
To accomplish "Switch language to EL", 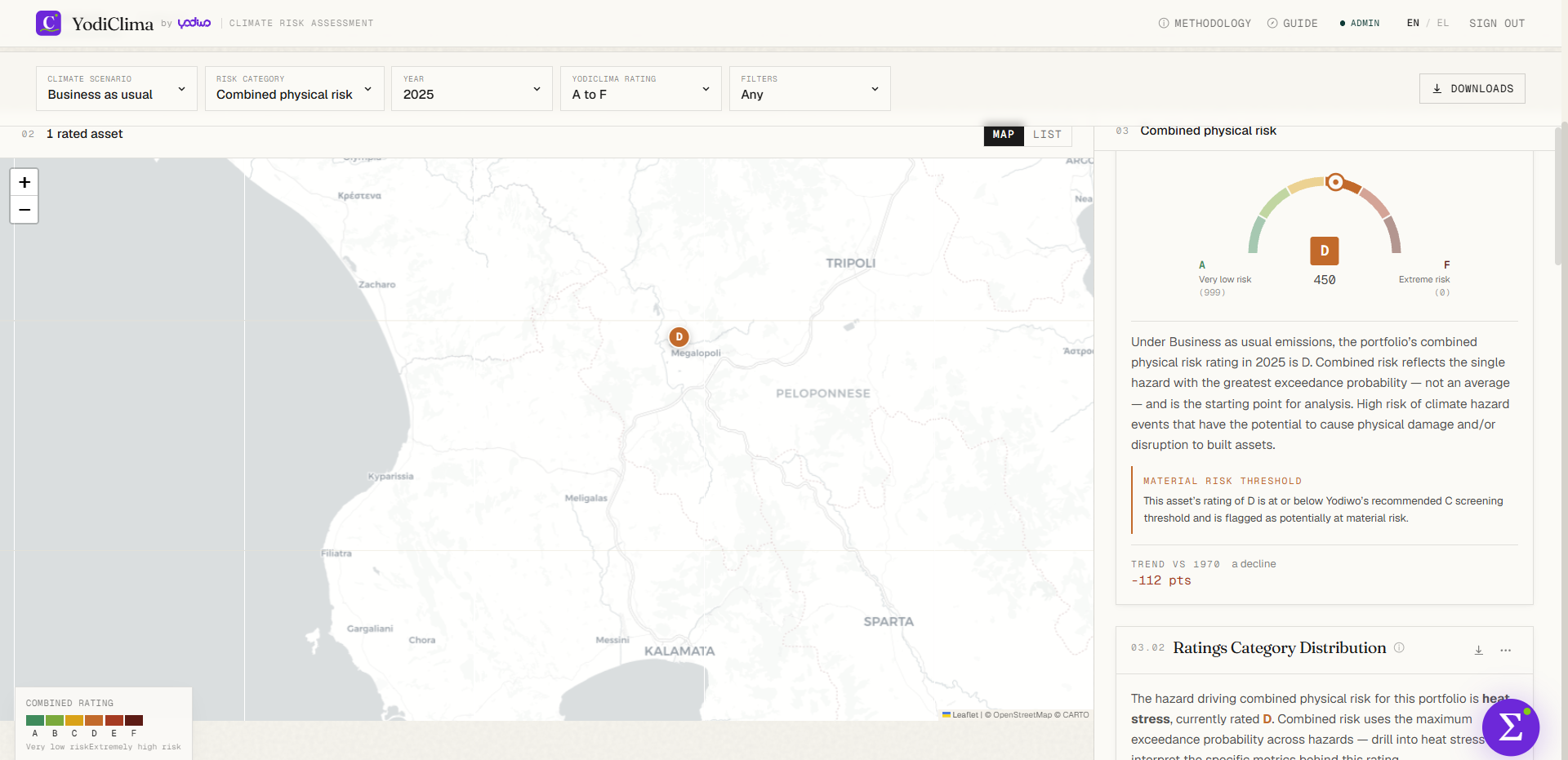I will click(1443, 23).
